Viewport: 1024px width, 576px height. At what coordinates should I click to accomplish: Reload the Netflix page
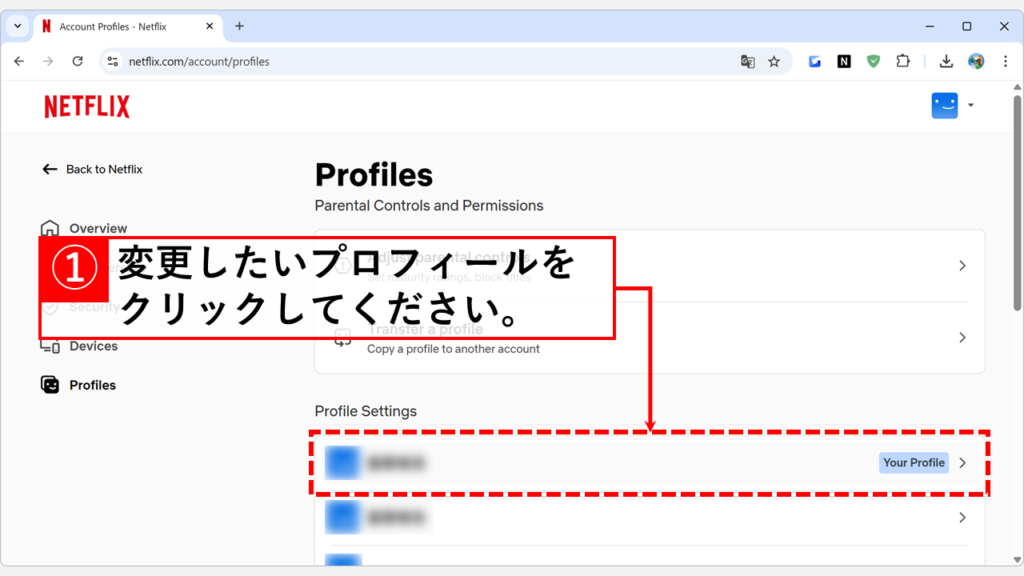78,61
